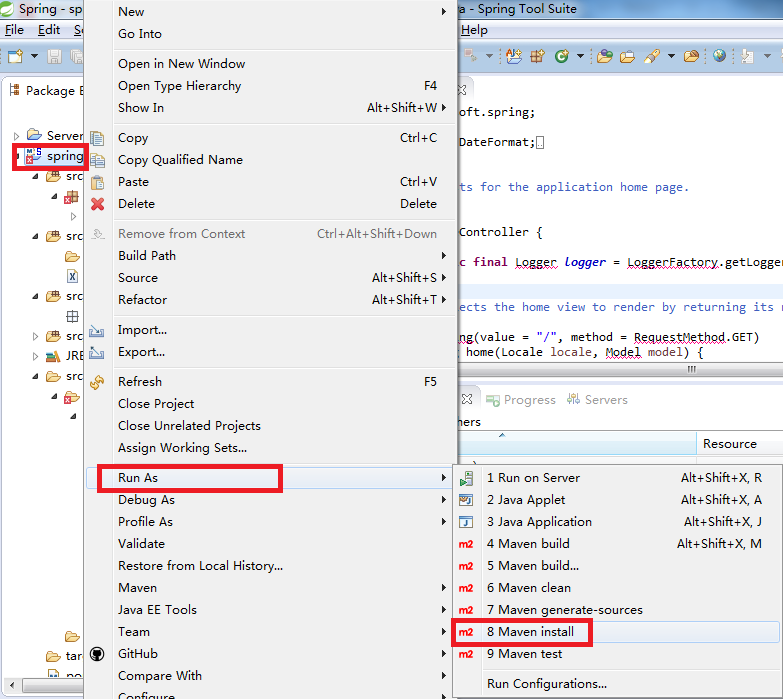The image size is (783, 699).
Task: Click the Import icon in context menu
Action: pos(96,331)
